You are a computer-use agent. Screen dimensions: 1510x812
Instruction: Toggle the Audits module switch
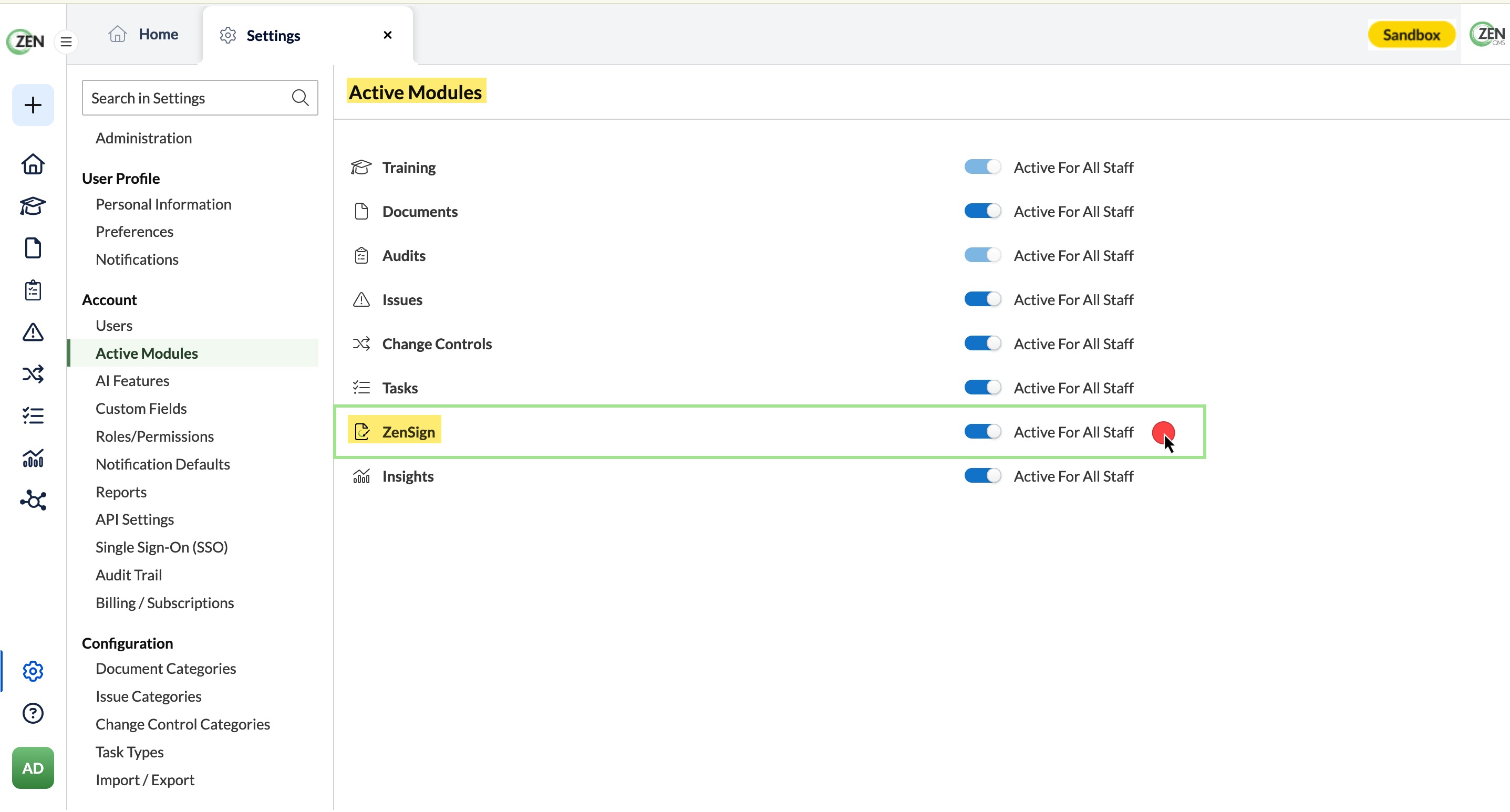pos(982,255)
